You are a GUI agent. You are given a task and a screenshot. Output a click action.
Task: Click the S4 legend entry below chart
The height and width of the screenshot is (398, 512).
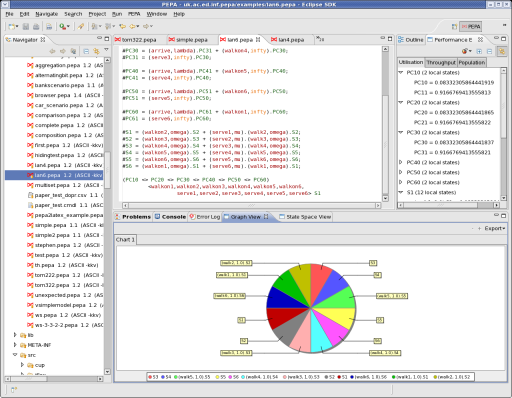pyautogui.click(x=166, y=377)
